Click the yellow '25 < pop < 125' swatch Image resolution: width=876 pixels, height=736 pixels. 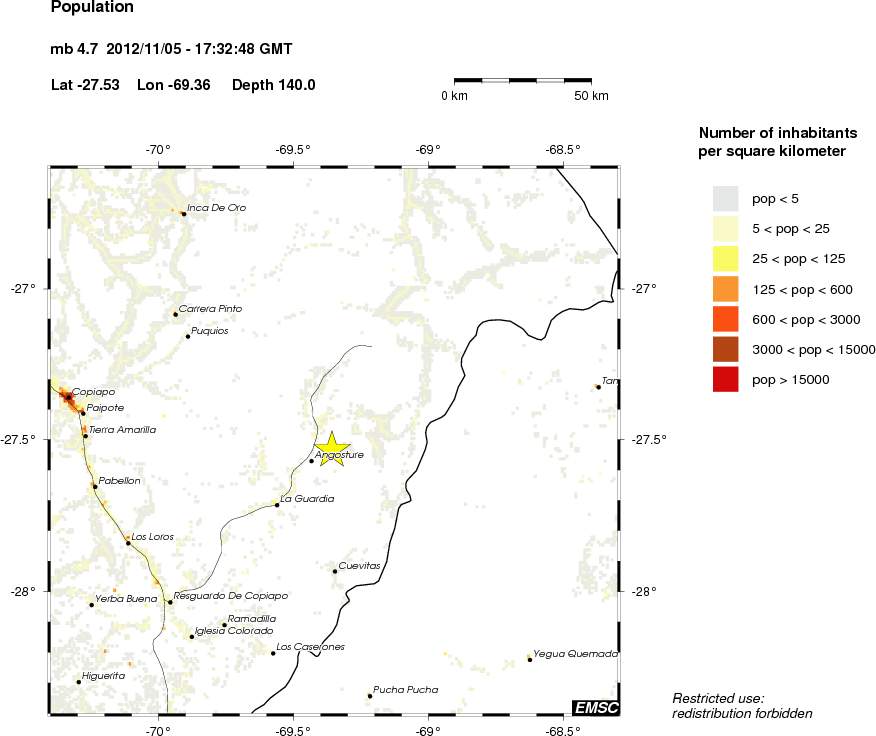[726, 259]
